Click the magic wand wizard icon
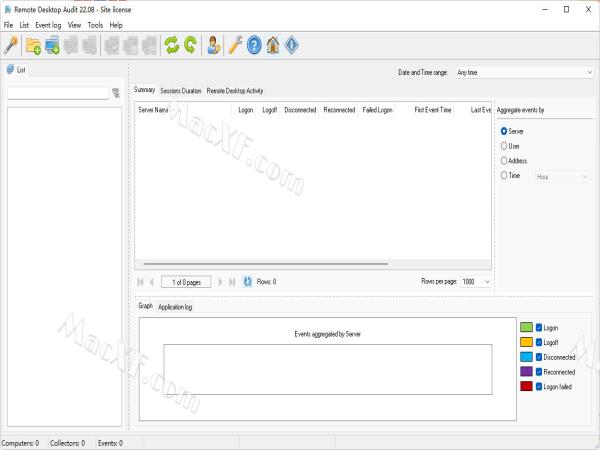This screenshot has width=600, height=450. pyautogui.click(x=11, y=45)
